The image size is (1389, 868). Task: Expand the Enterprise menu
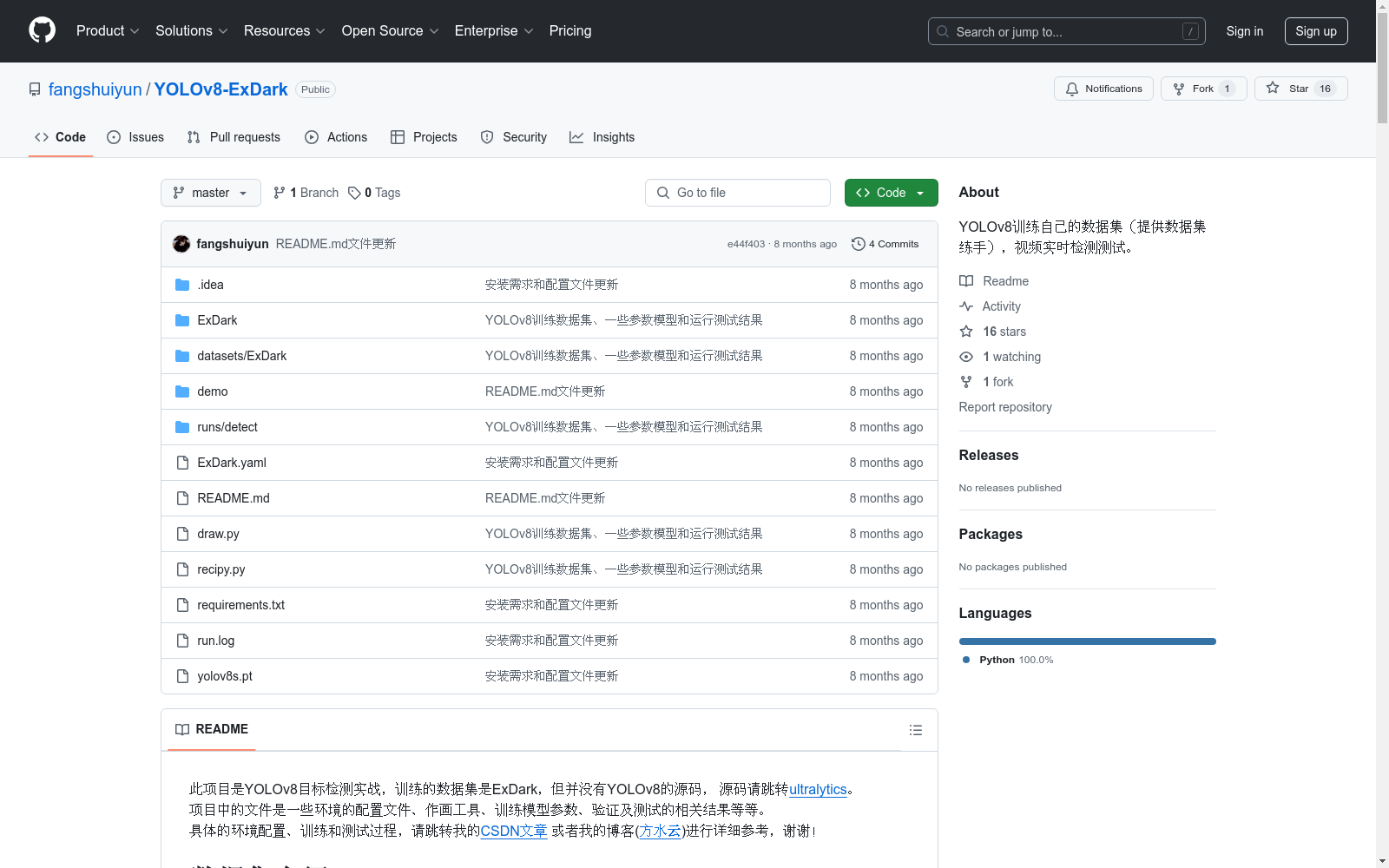494,30
